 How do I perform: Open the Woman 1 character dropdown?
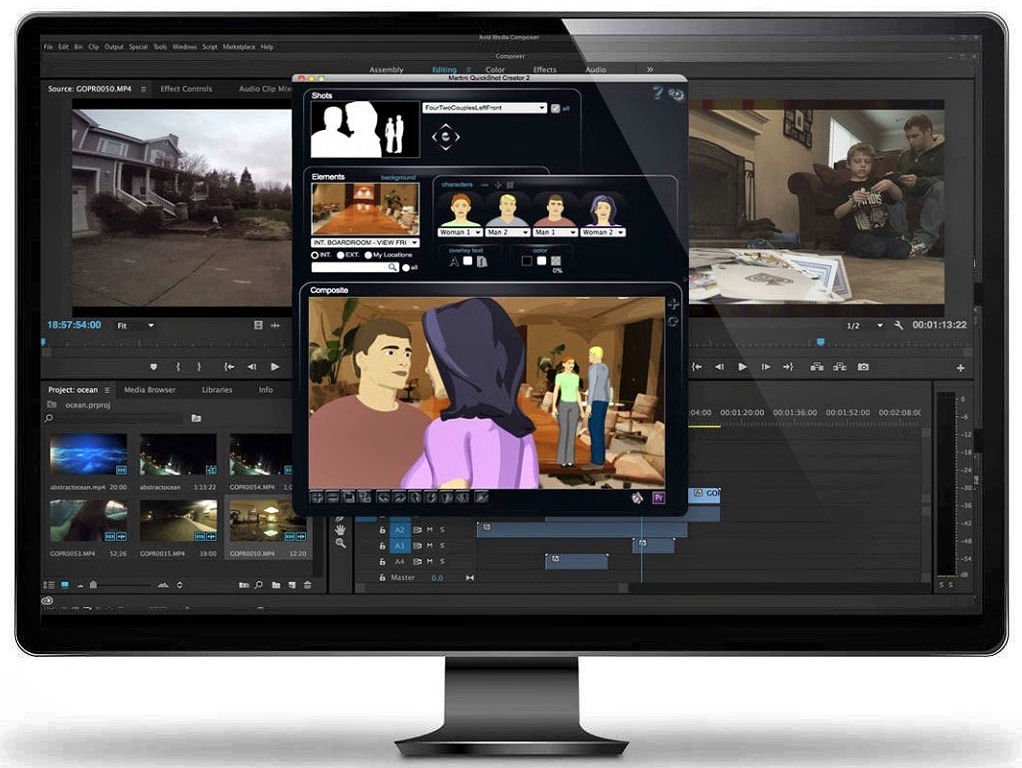pyautogui.click(x=460, y=232)
